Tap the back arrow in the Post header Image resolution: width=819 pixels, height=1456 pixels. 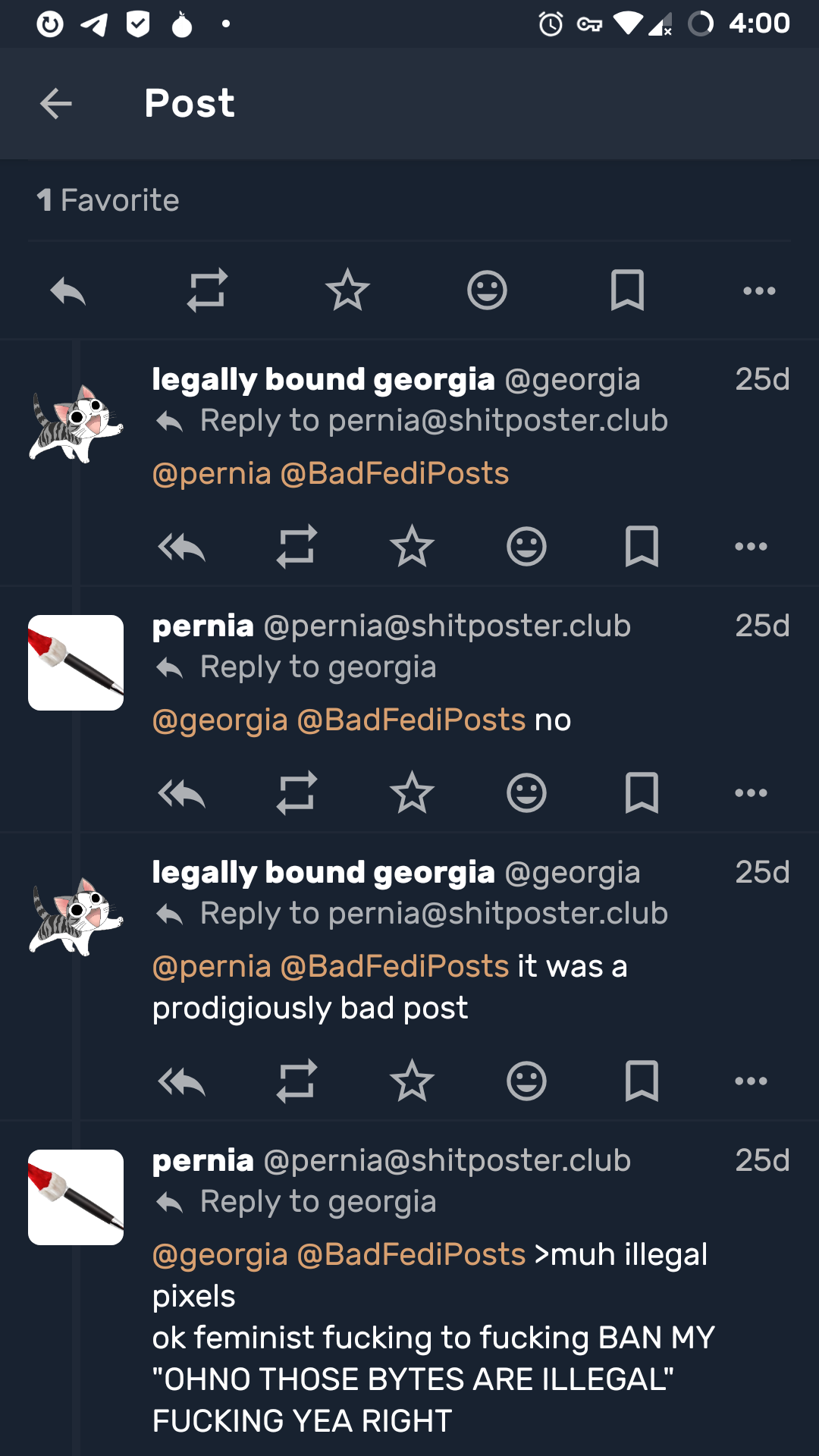pos(55,104)
